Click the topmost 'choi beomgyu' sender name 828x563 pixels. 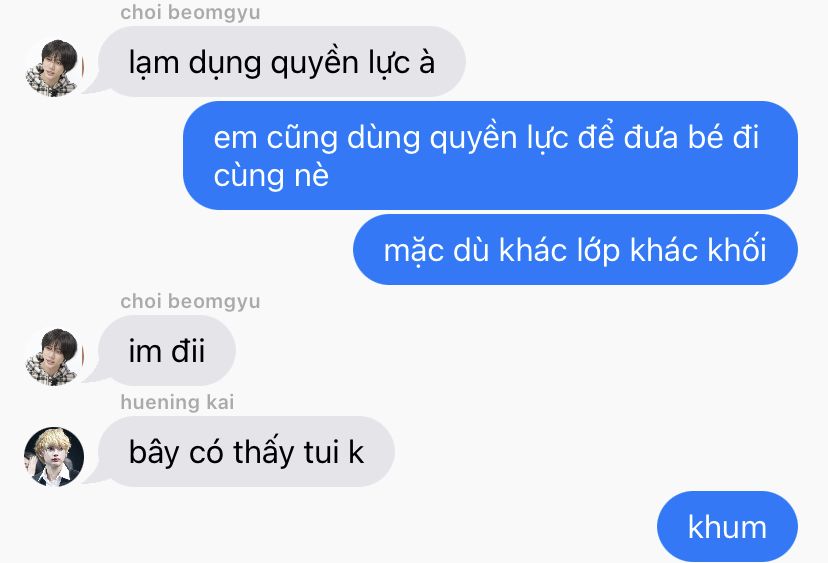190,13
